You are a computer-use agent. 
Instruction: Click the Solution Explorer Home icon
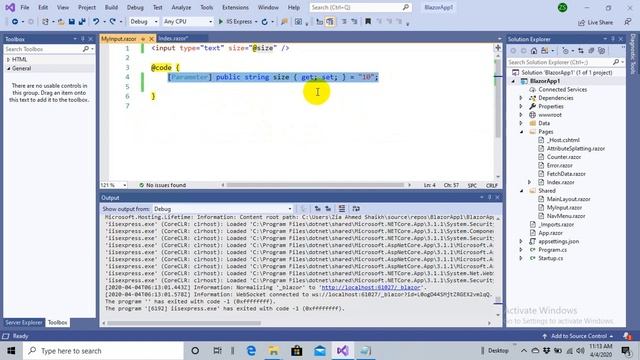point(534,51)
